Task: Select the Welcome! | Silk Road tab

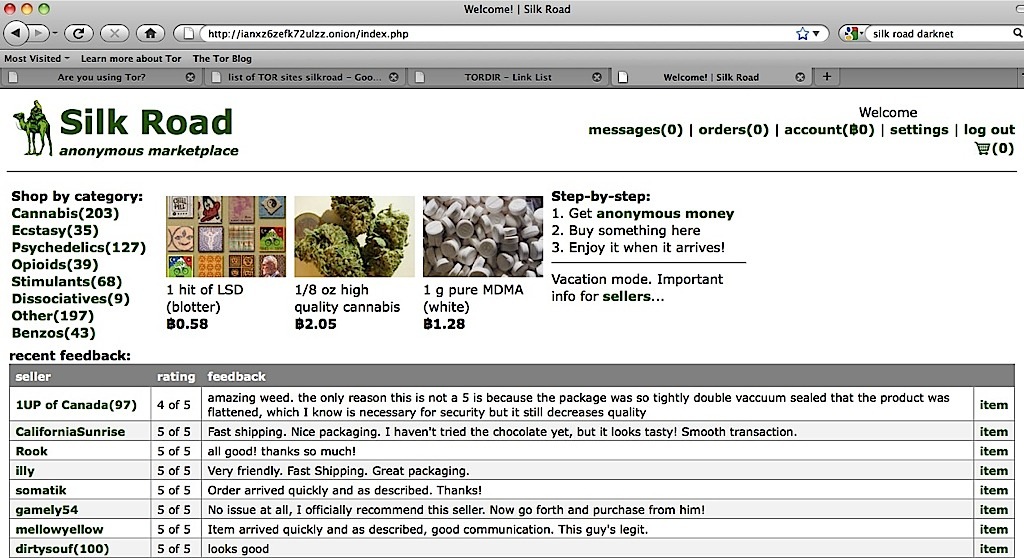Action: 711,77
